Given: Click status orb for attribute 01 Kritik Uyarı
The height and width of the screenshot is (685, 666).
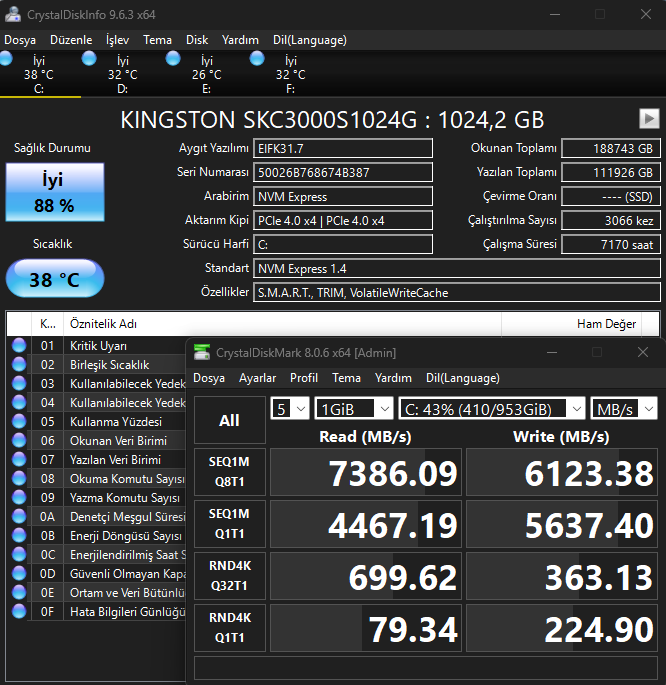Looking at the screenshot, I should click(19, 346).
